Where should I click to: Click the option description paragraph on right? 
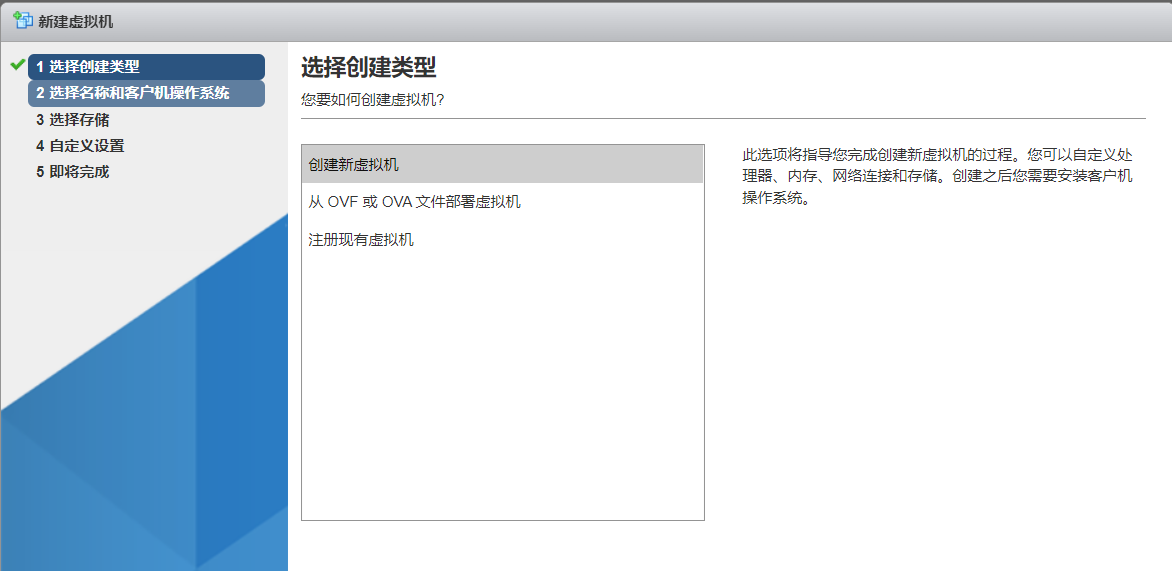point(938,177)
